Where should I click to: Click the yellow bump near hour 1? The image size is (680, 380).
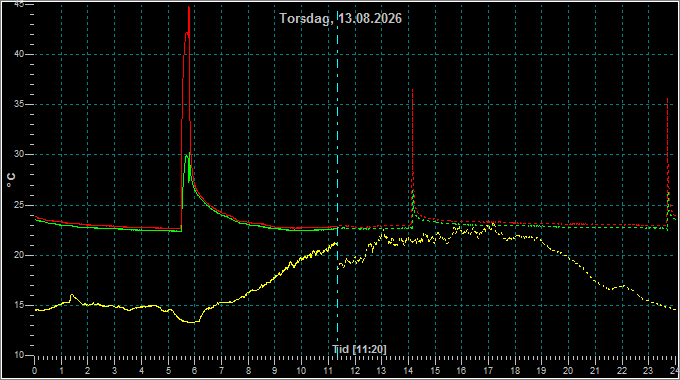pyautogui.click(x=72, y=296)
